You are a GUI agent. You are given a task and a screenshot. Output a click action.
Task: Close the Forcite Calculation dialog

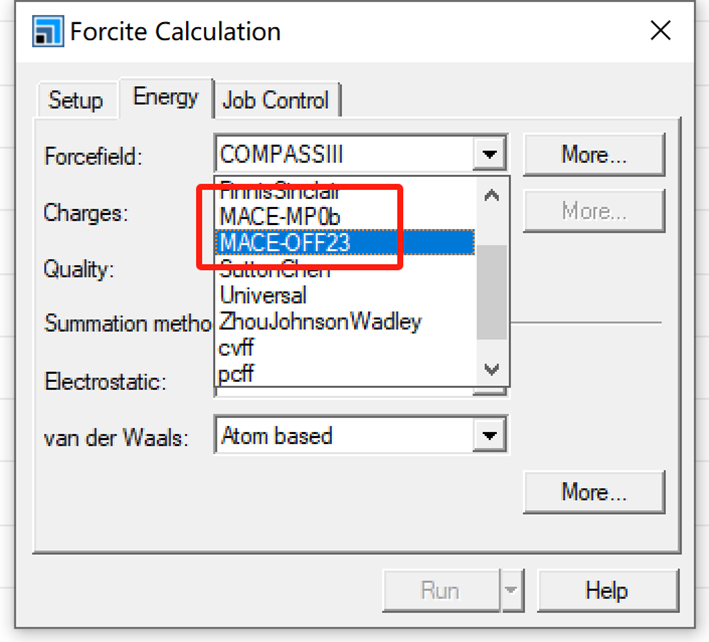point(660,31)
